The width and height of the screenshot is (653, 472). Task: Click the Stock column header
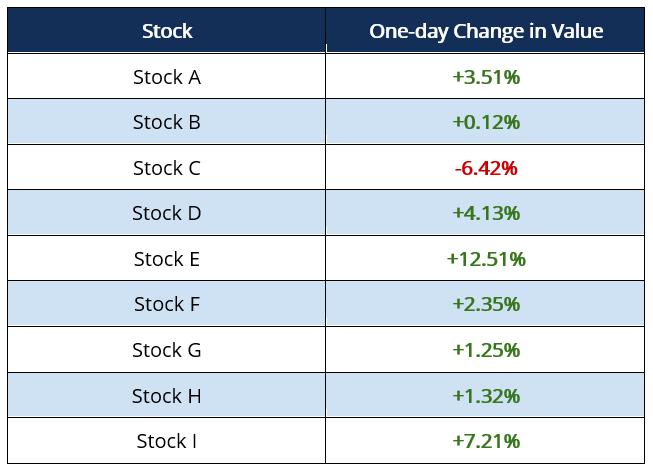click(x=167, y=31)
